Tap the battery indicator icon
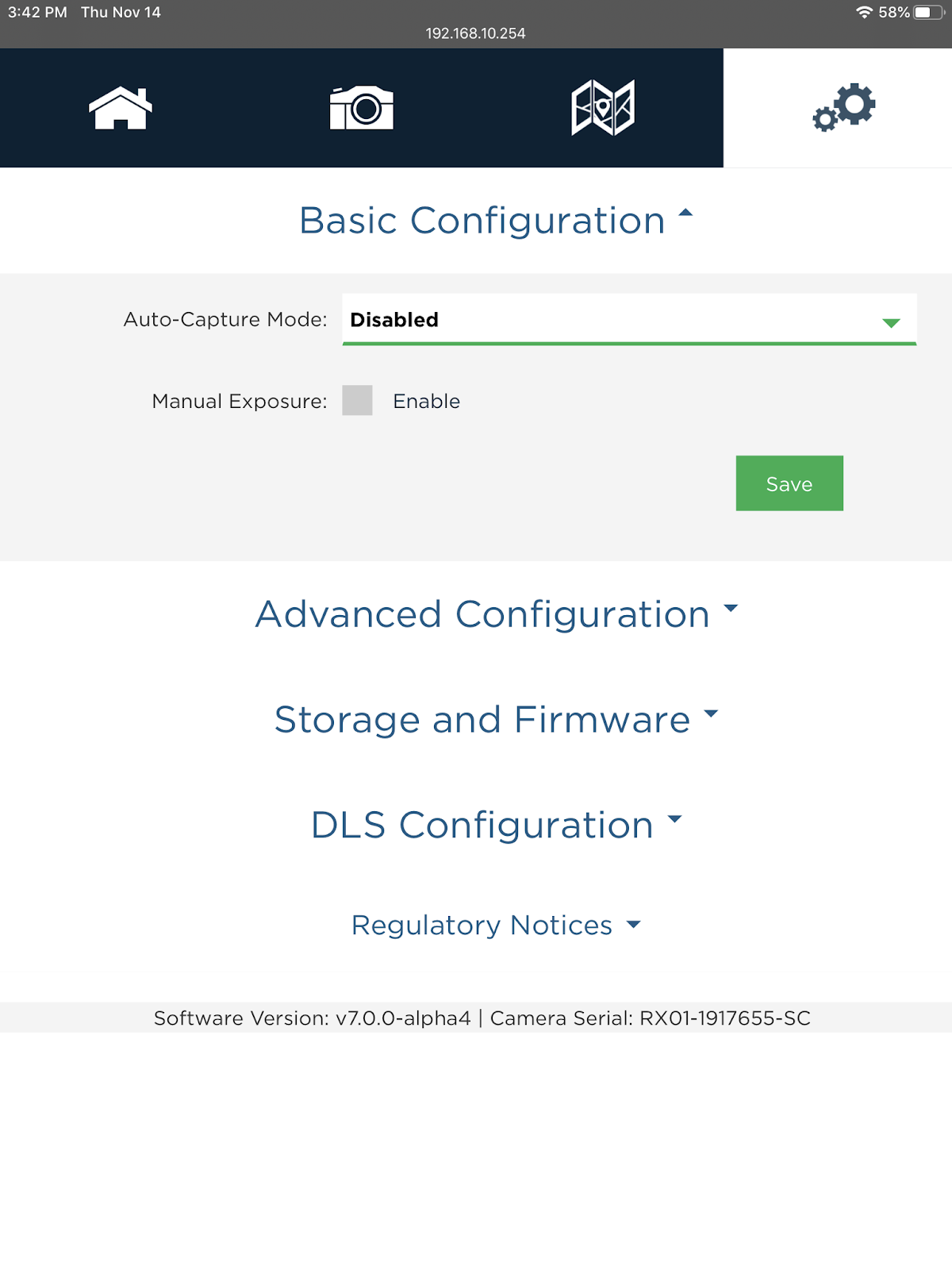 click(x=927, y=12)
